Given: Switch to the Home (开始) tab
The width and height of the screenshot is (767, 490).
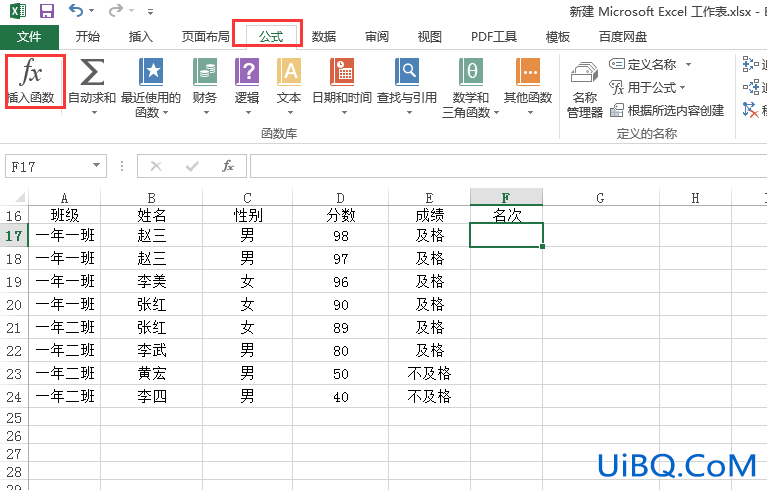Looking at the screenshot, I should [88, 37].
